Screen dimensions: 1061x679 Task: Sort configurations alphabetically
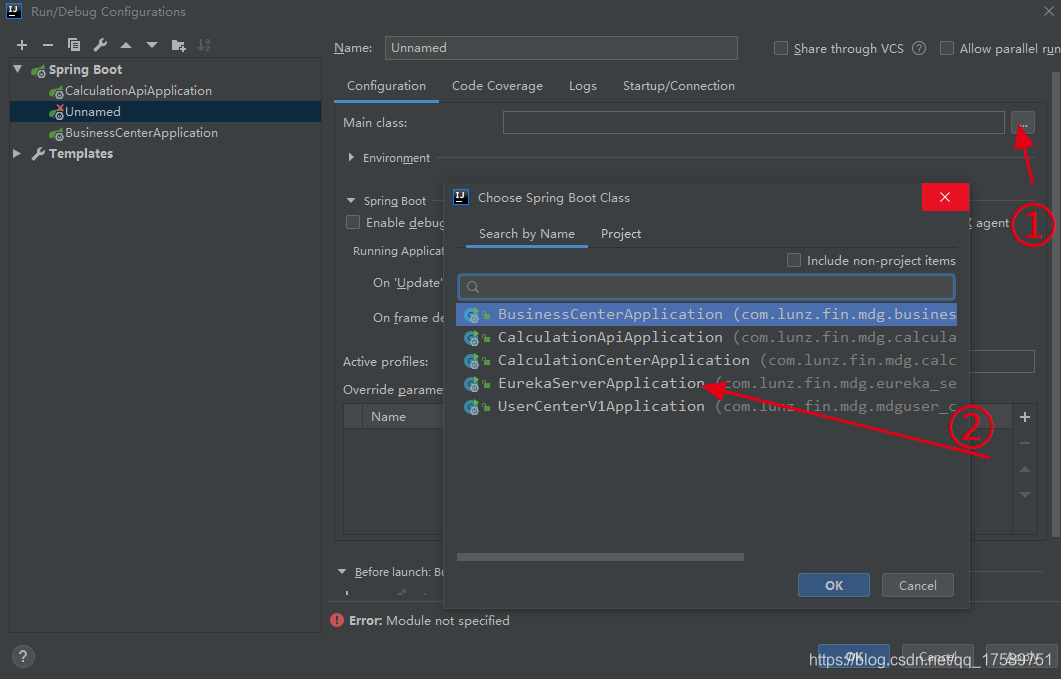[x=204, y=45]
